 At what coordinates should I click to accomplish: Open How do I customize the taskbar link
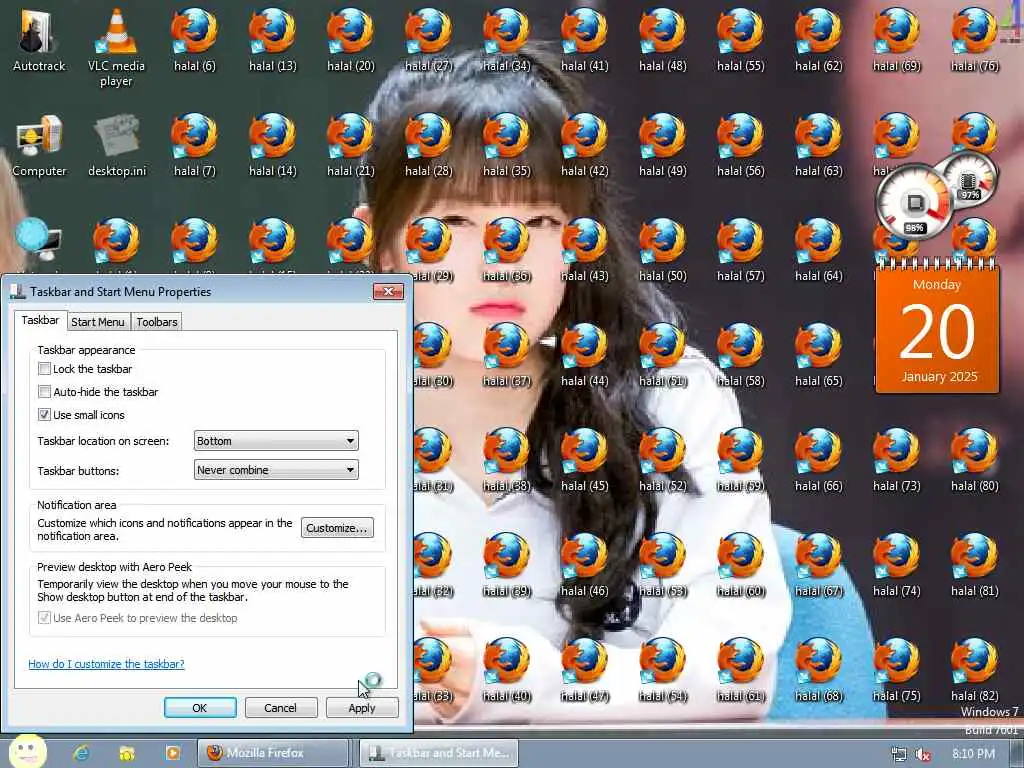pos(106,664)
